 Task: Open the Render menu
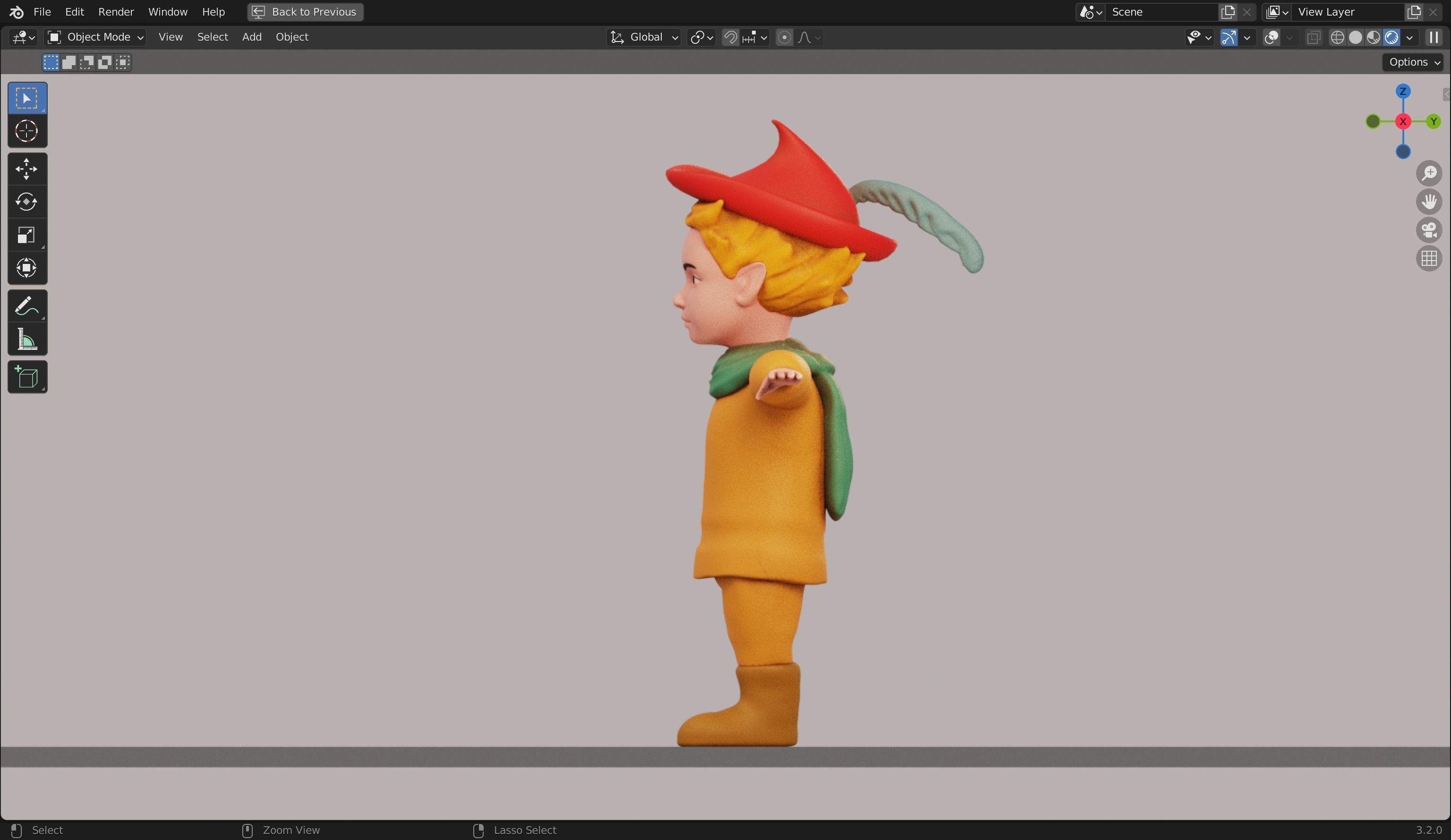[x=116, y=12]
